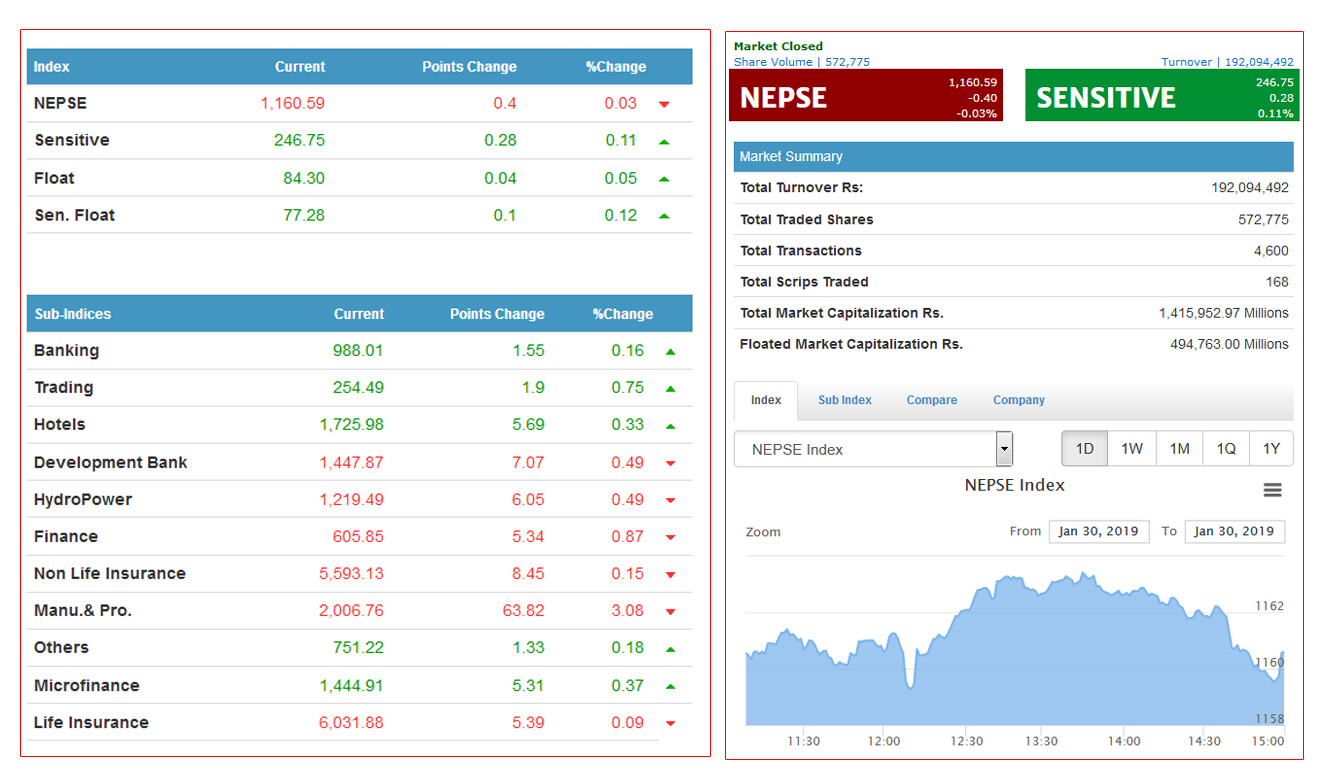Click the up arrow in Sen. Float row
Viewport: 1329px width, 774px height.
click(x=664, y=216)
